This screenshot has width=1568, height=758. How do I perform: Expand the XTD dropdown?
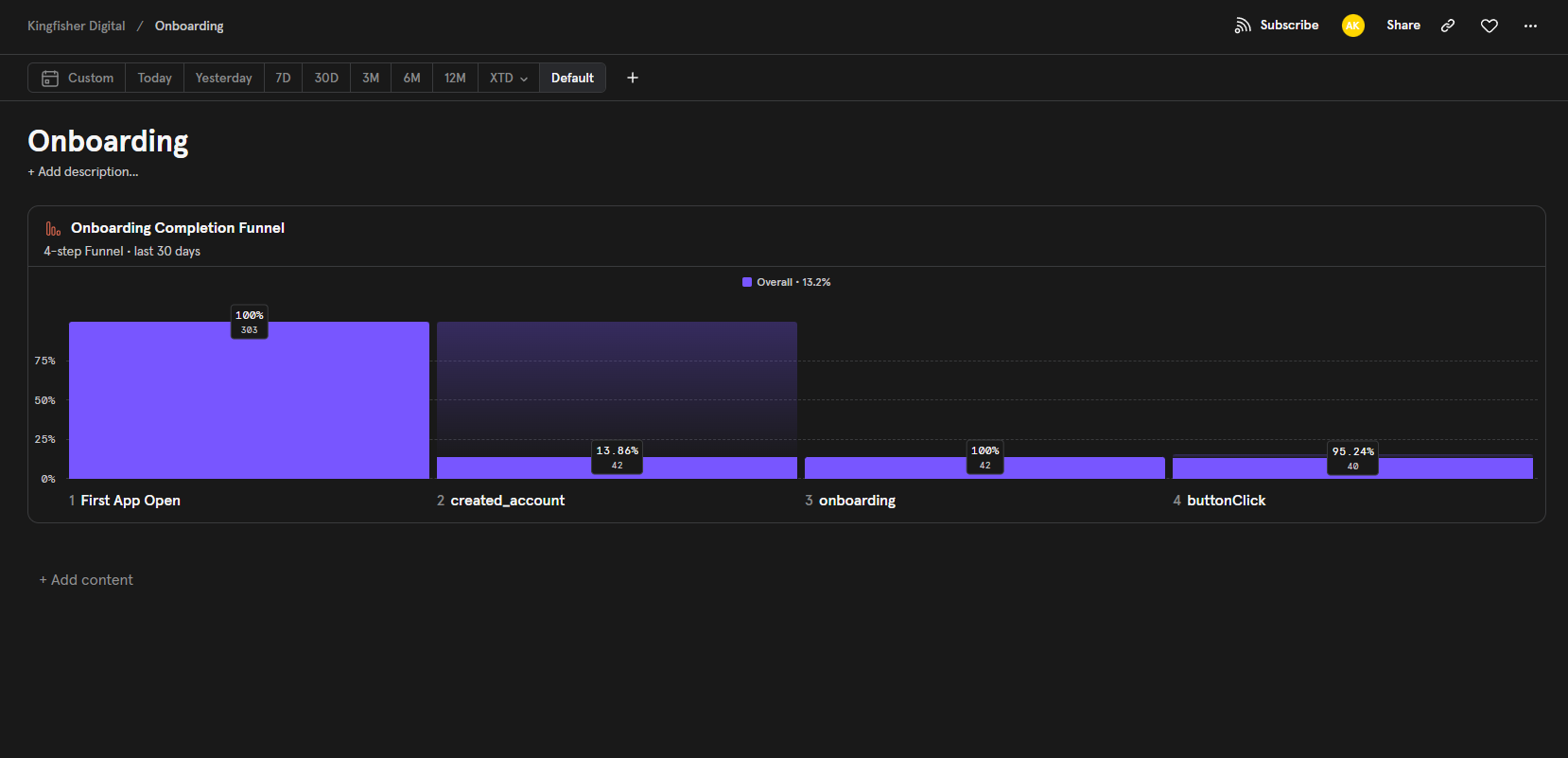[x=509, y=78]
